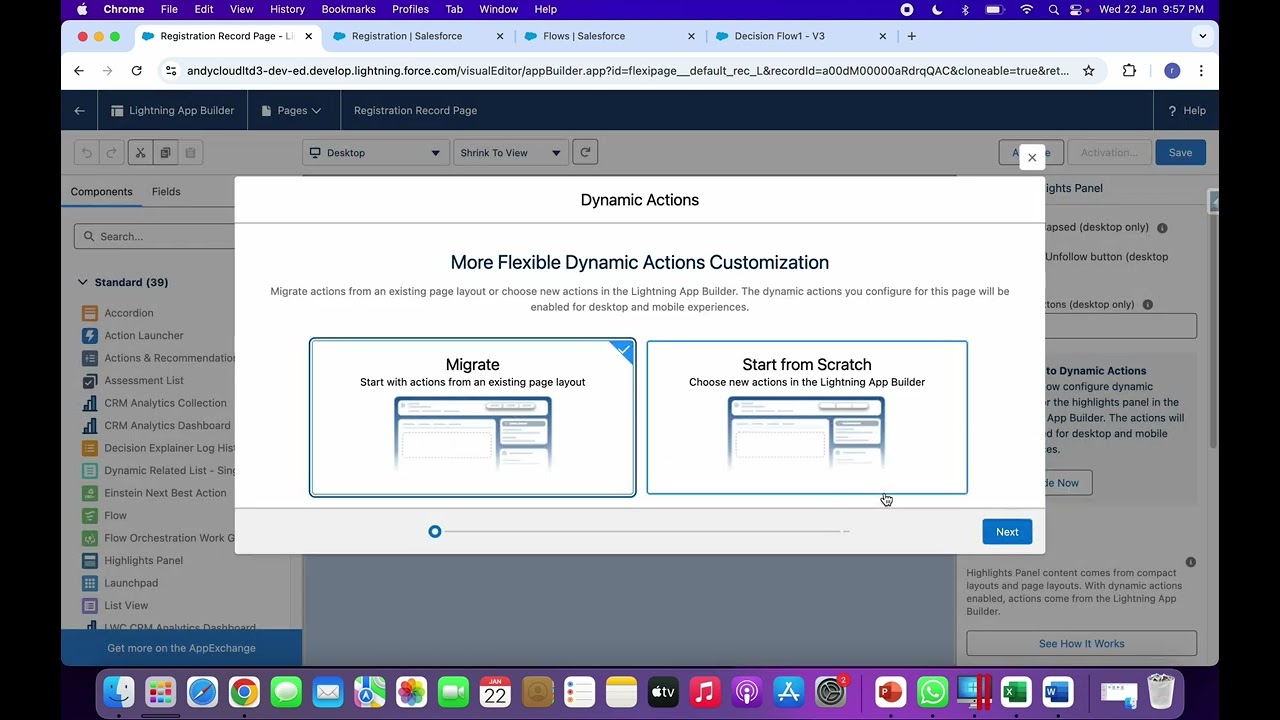Click the Assessment List checkbox icon
Viewport: 1280px width, 720px height.
(89, 381)
